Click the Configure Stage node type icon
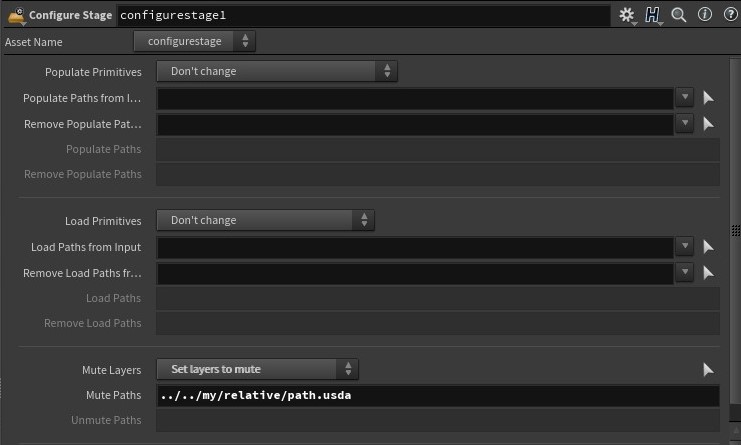 17,16
